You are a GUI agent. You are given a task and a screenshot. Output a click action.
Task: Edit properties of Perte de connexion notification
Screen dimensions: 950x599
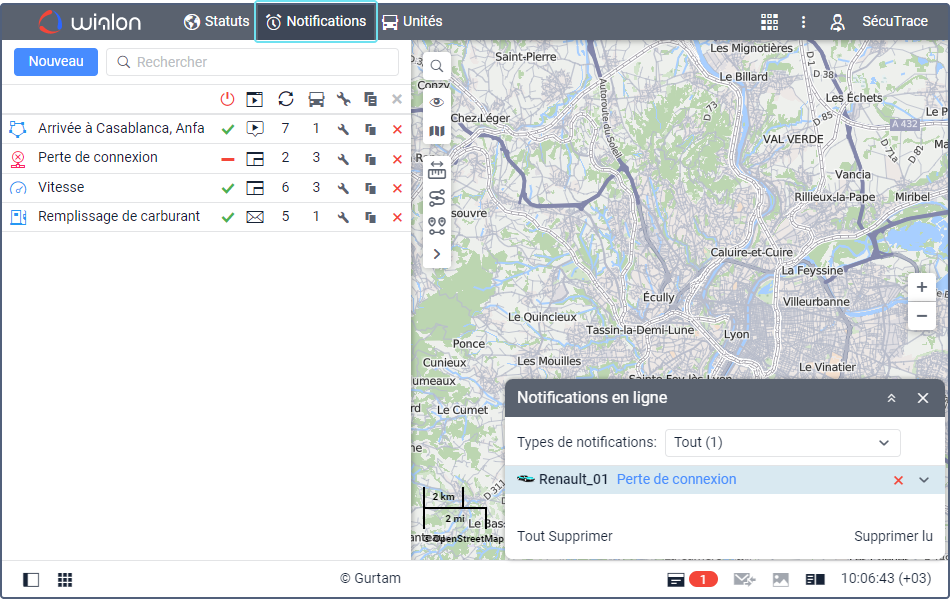343,159
